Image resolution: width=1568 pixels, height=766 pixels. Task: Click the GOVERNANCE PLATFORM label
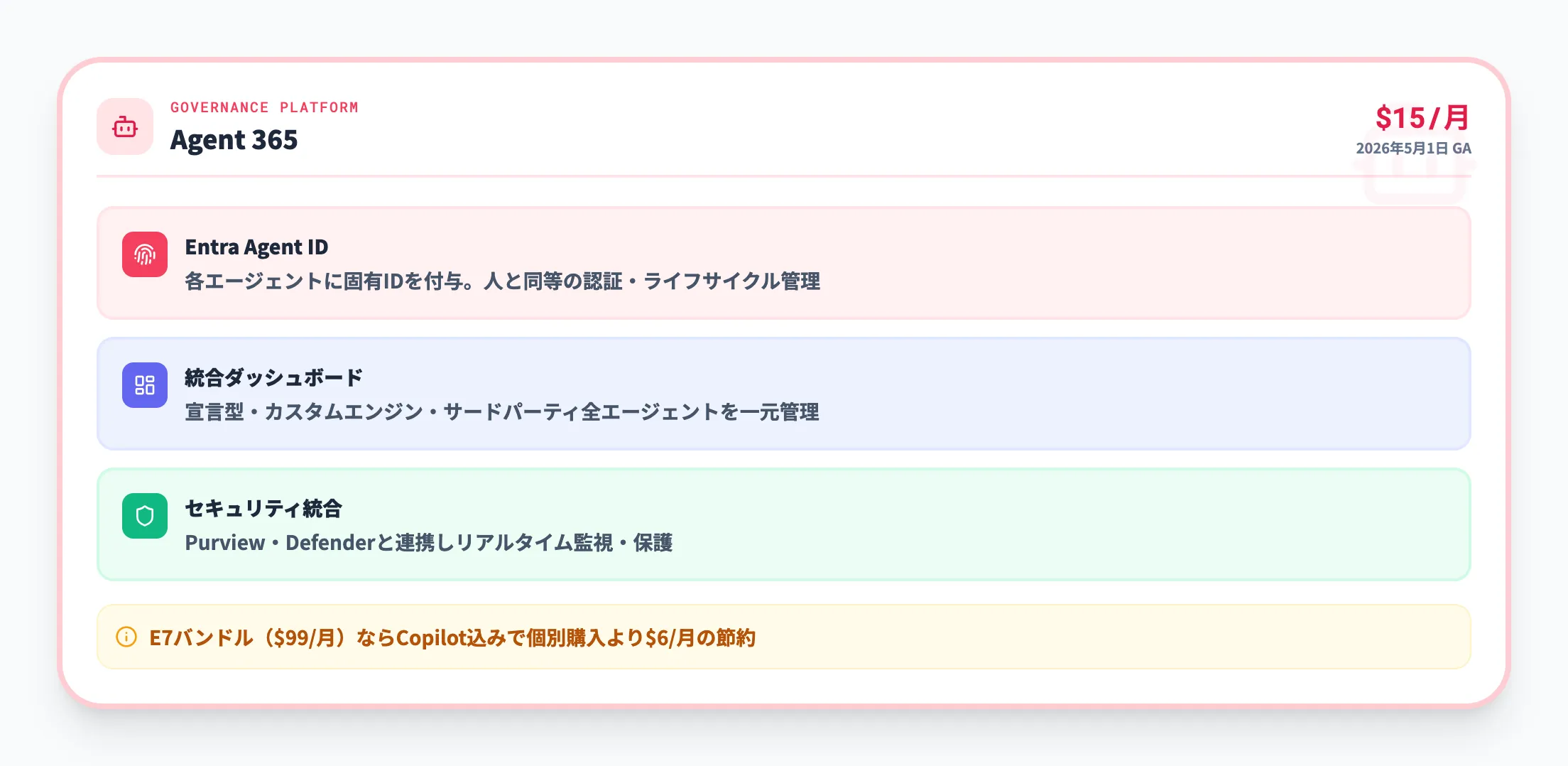264,107
